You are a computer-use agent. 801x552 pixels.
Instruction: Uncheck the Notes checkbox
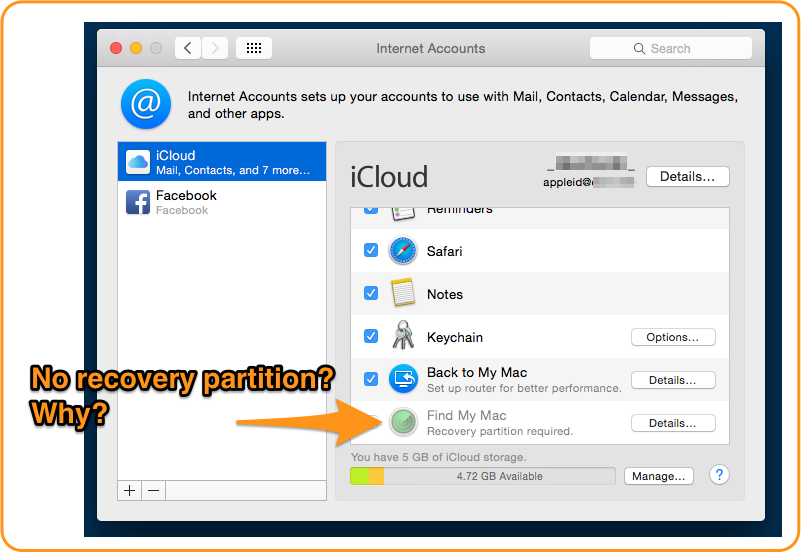(x=371, y=293)
